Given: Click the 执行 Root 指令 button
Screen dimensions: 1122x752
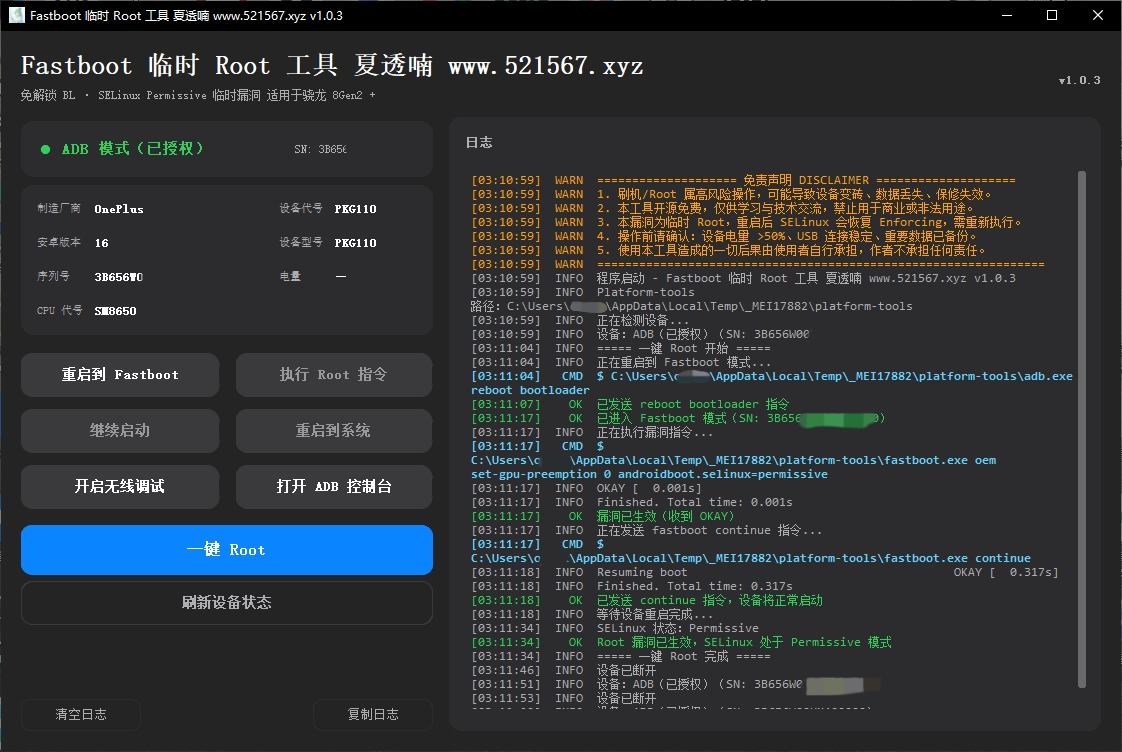Looking at the screenshot, I should coord(333,375).
